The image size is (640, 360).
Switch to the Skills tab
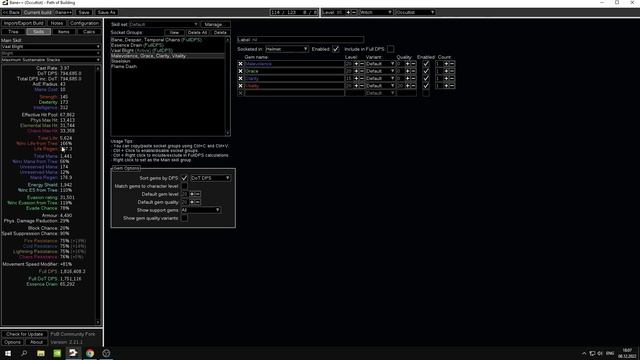38,31
